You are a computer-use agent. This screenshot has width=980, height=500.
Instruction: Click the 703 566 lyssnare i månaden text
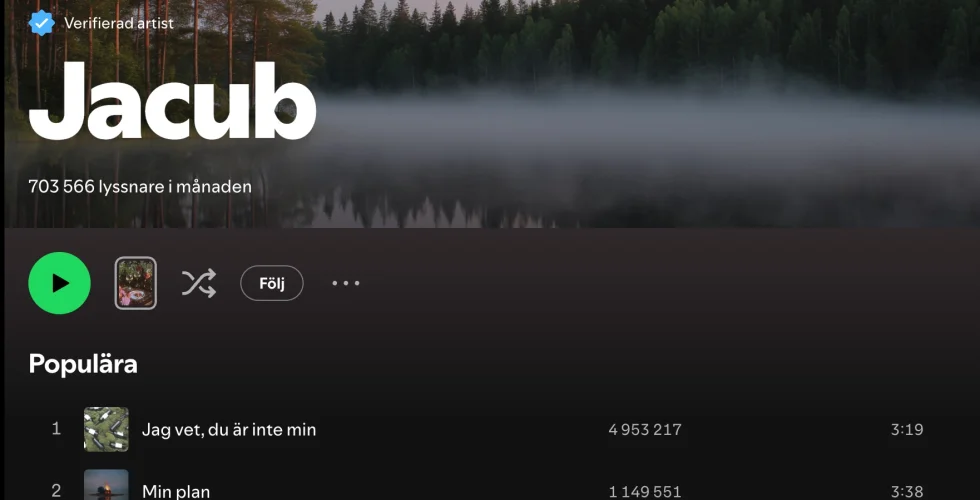pyautogui.click(x=140, y=186)
